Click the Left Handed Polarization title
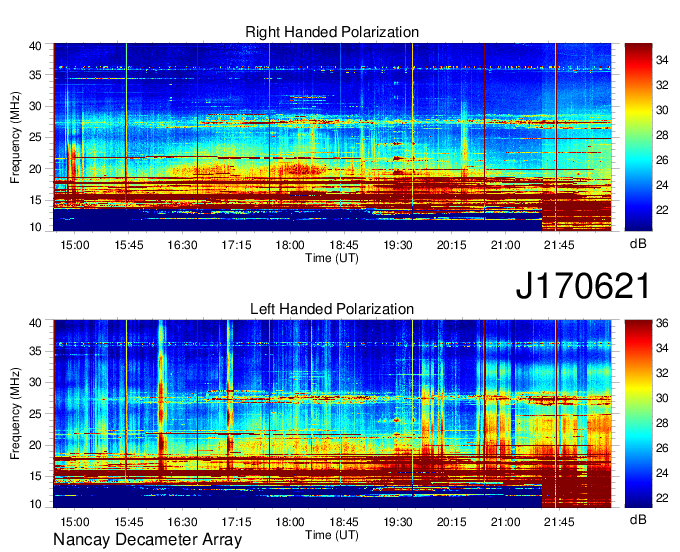 332,309
